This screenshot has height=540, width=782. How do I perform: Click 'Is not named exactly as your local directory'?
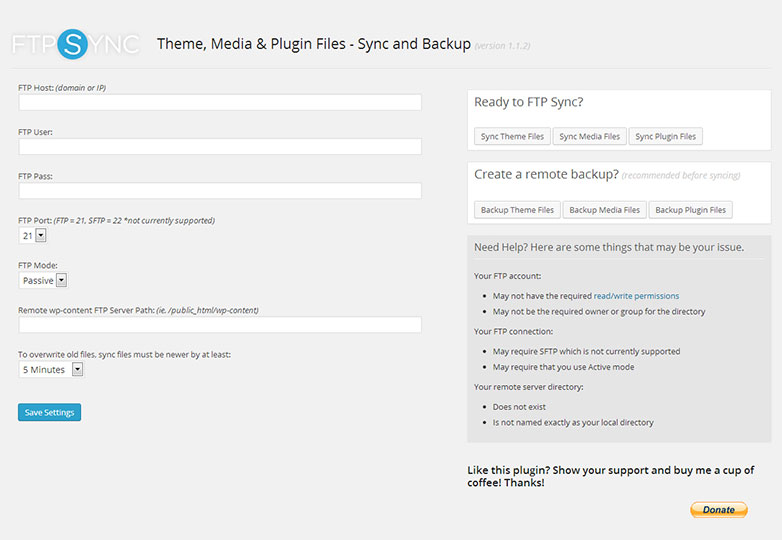coord(573,422)
